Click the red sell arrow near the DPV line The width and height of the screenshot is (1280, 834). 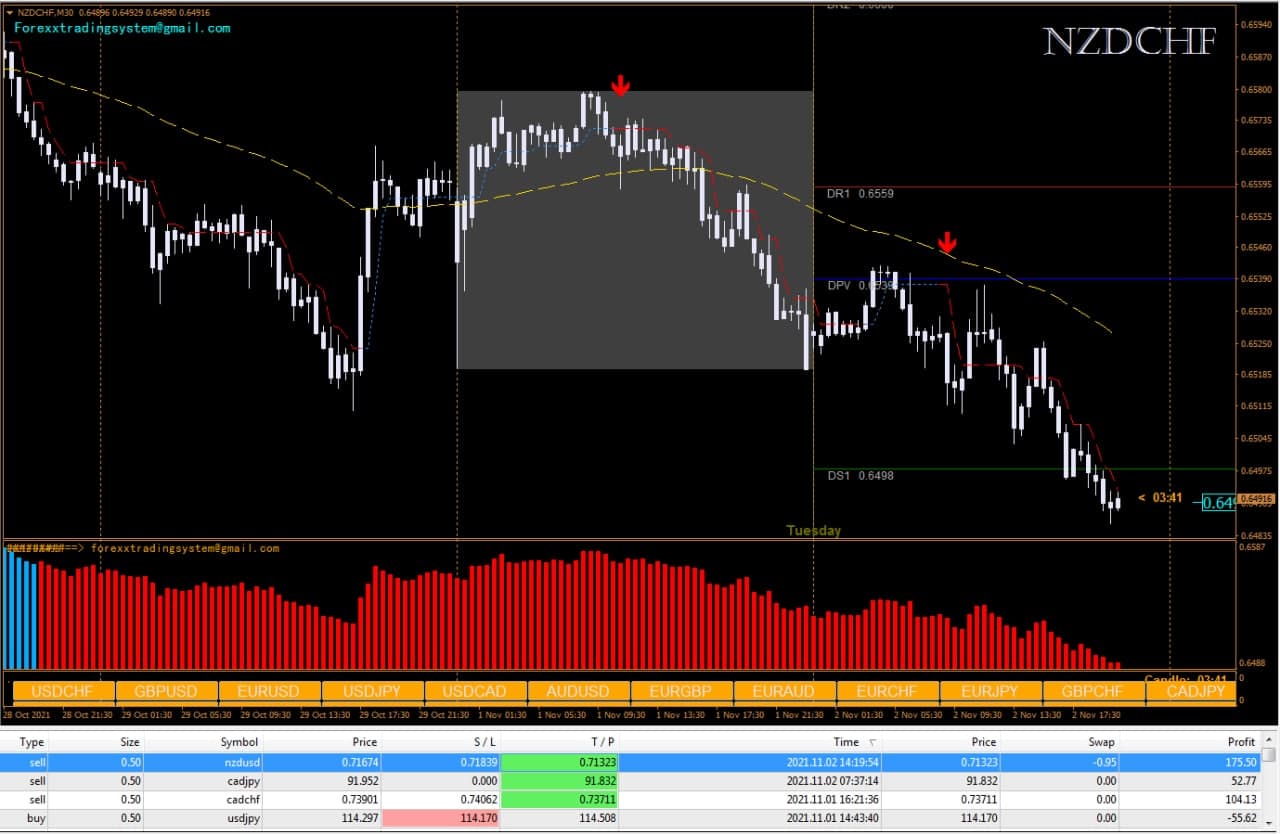click(x=947, y=240)
